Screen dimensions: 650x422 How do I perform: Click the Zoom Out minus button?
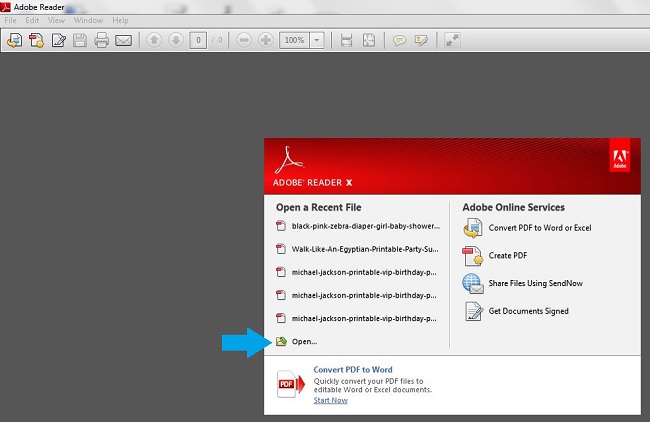[244, 40]
